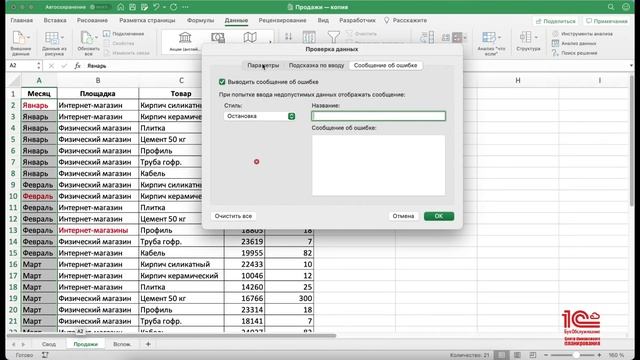Click the Outline structure icon
Viewport: 640px width, 360px height.
pyautogui.click(x=525, y=37)
